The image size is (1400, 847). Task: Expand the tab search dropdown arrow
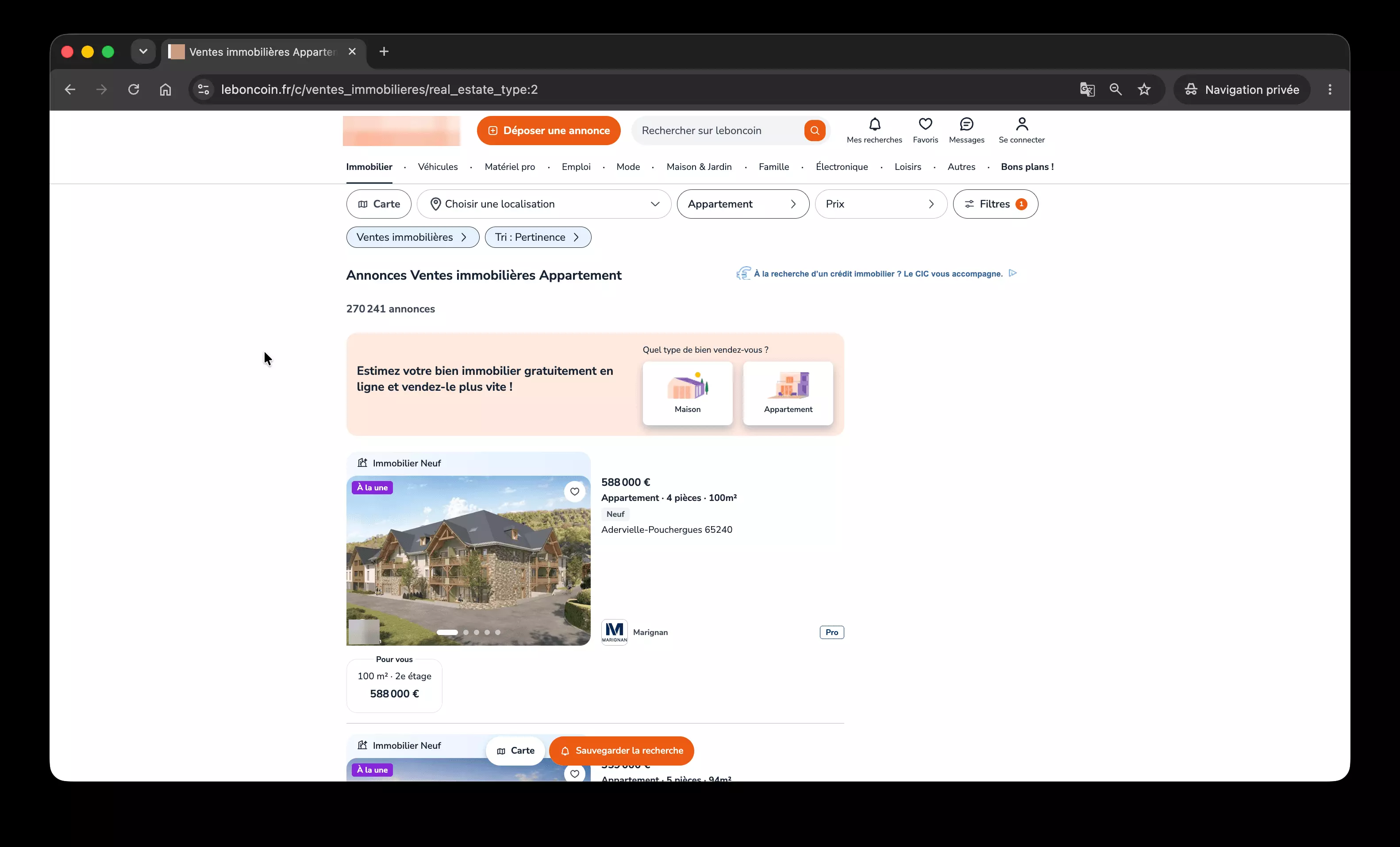(143, 52)
